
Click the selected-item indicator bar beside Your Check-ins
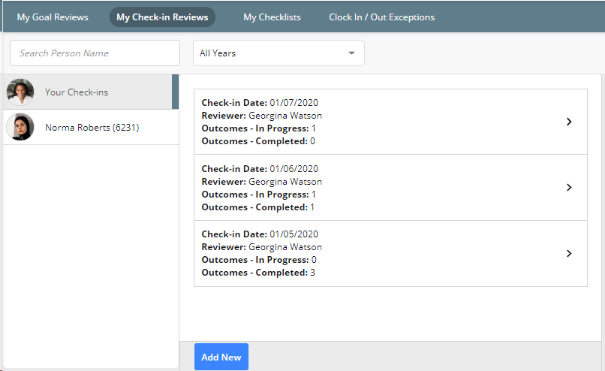click(x=175, y=92)
